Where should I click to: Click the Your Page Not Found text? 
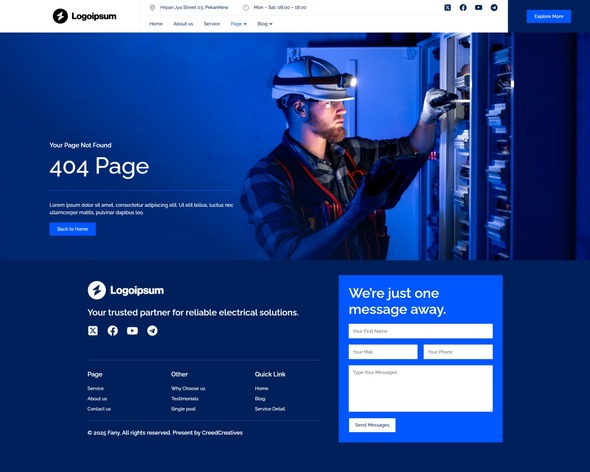pyautogui.click(x=80, y=145)
